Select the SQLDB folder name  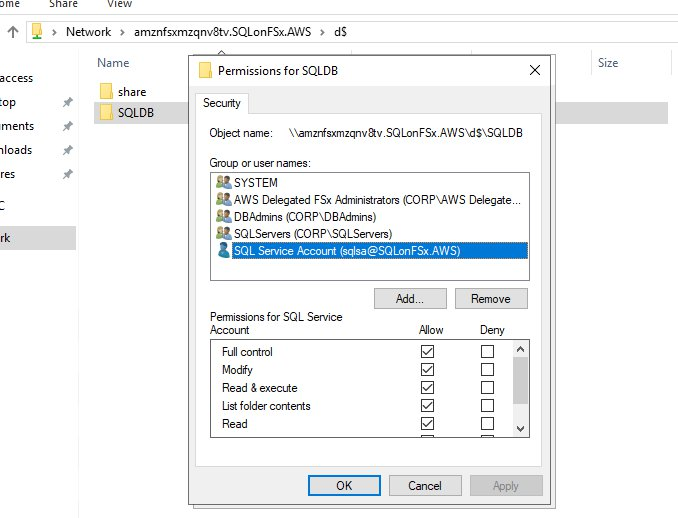pyautogui.click(x=136, y=112)
